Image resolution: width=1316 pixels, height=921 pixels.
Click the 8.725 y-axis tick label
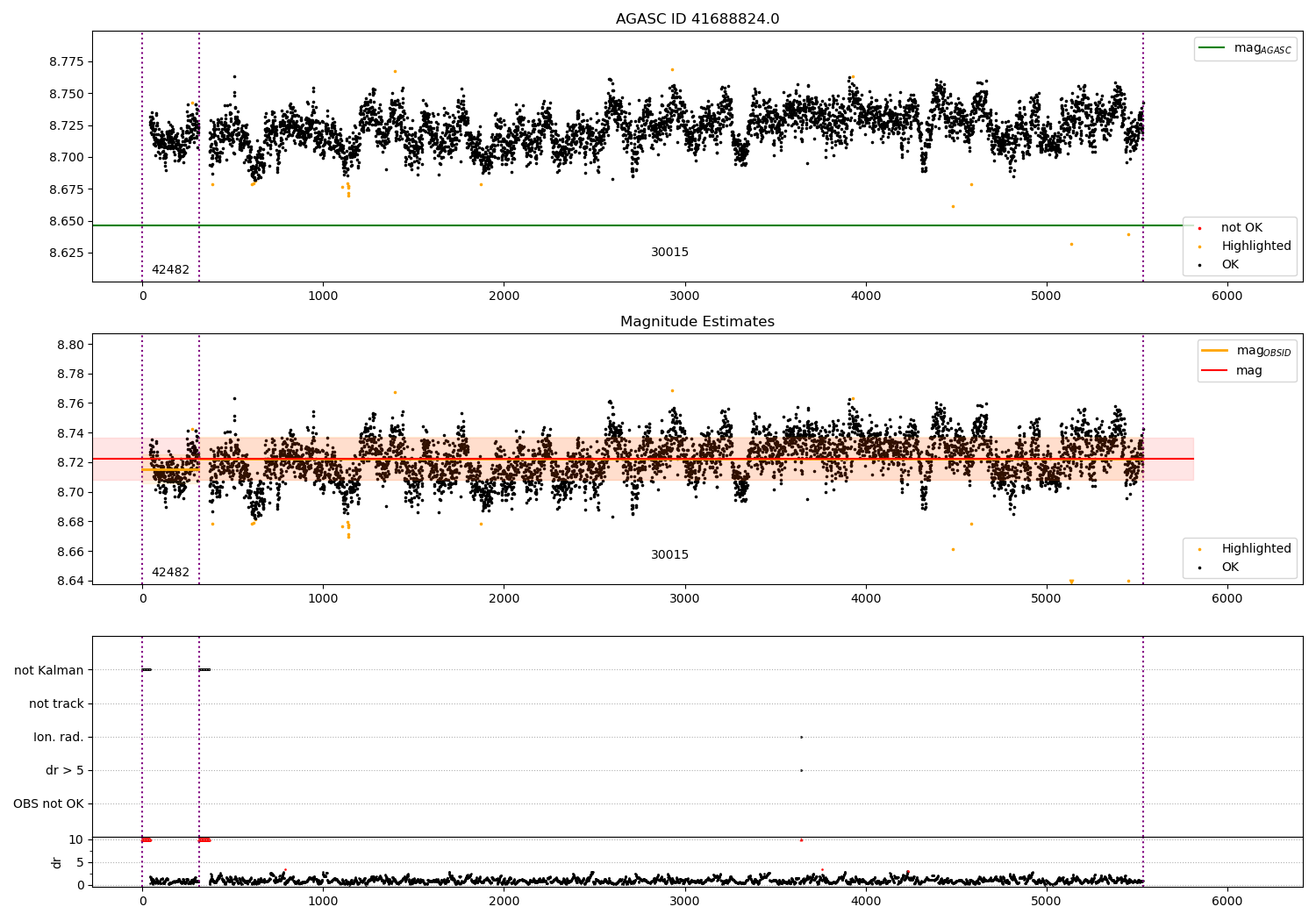67,125
